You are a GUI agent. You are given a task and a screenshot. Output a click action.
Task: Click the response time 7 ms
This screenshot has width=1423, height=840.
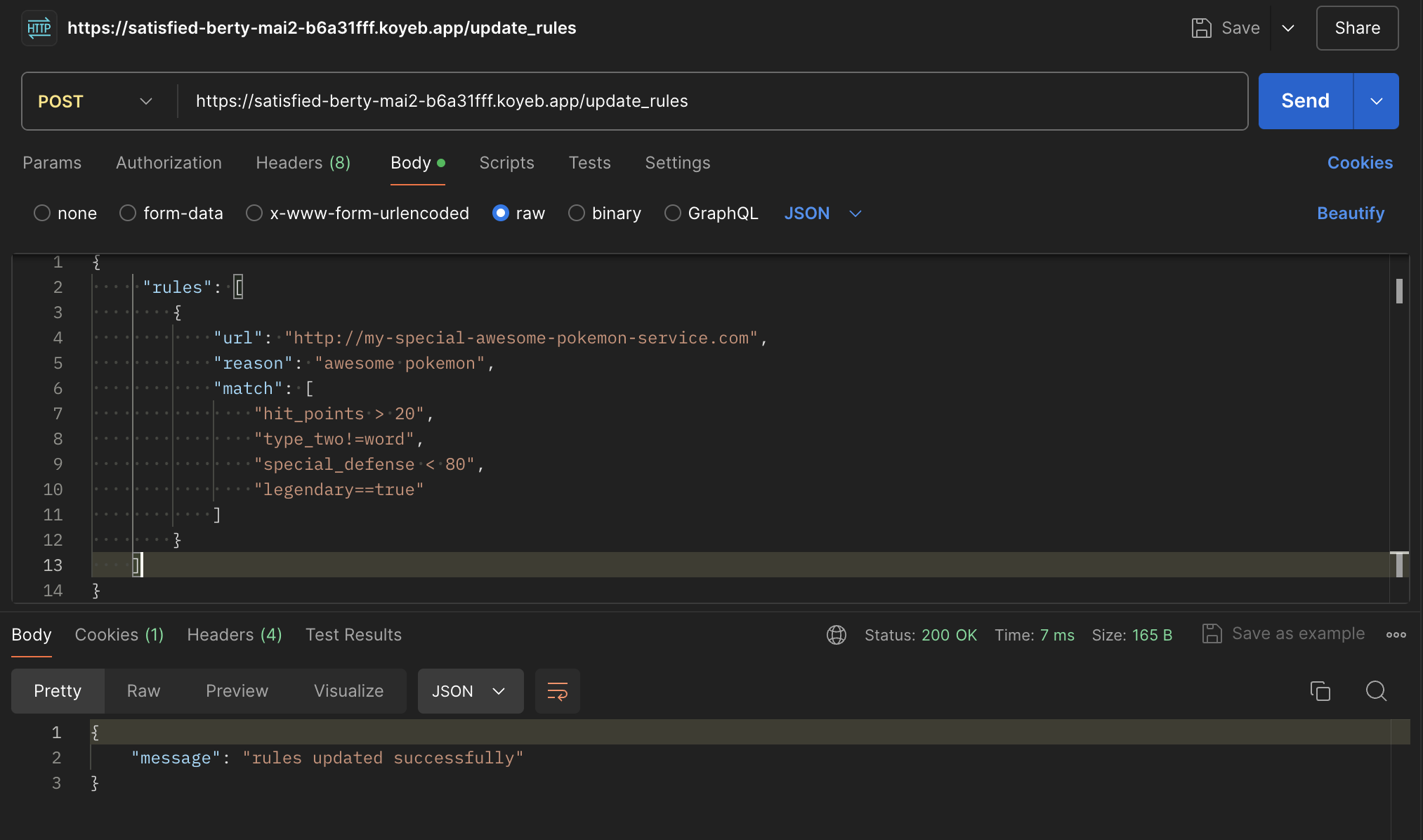(1057, 635)
